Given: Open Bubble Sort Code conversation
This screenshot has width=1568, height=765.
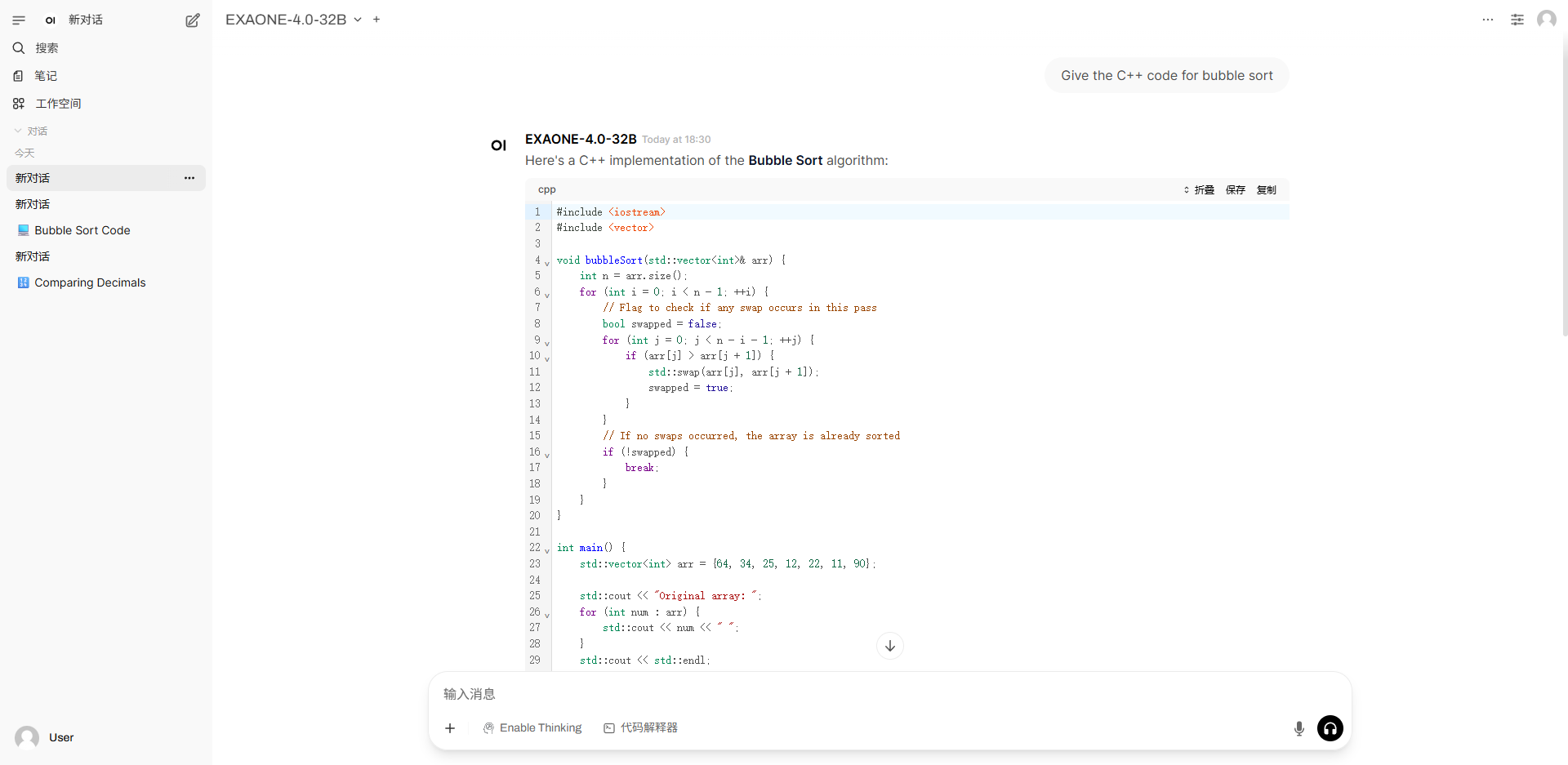Looking at the screenshot, I should click(x=82, y=231).
